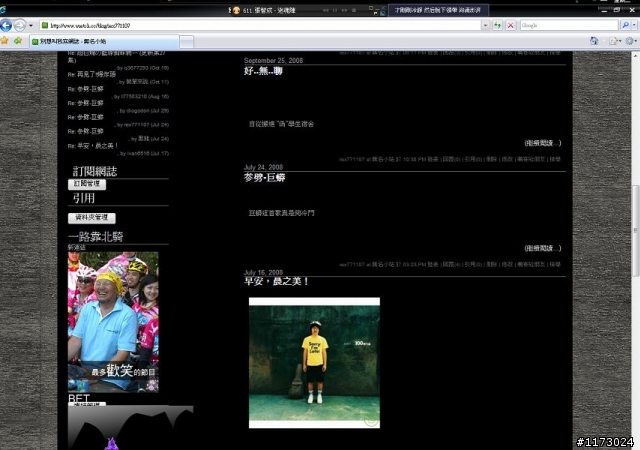Stop loading with the red X icon
Screen dimensions: 640x450
click(x=510, y=25)
